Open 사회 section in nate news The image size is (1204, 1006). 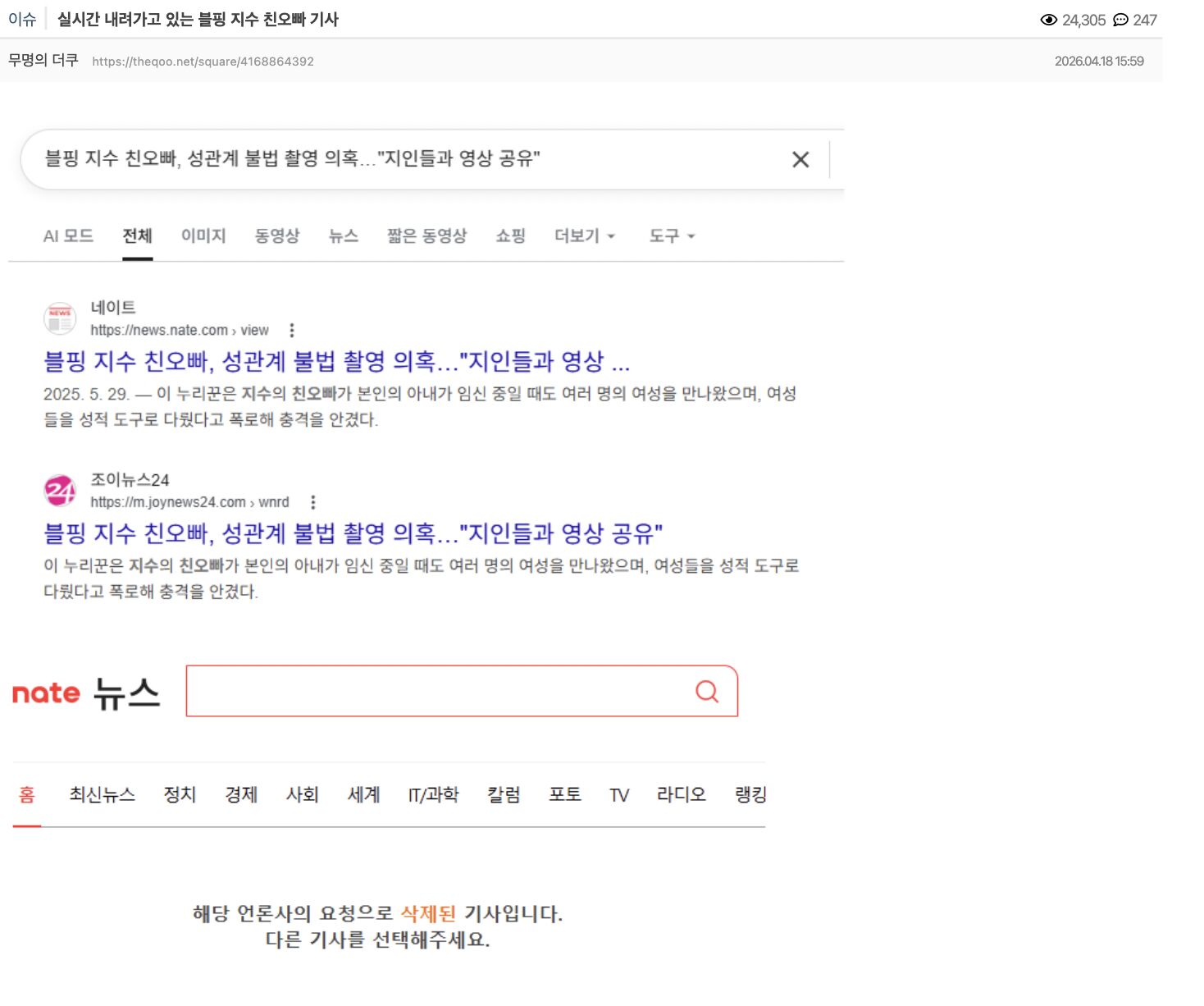click(x=302, y=794)
